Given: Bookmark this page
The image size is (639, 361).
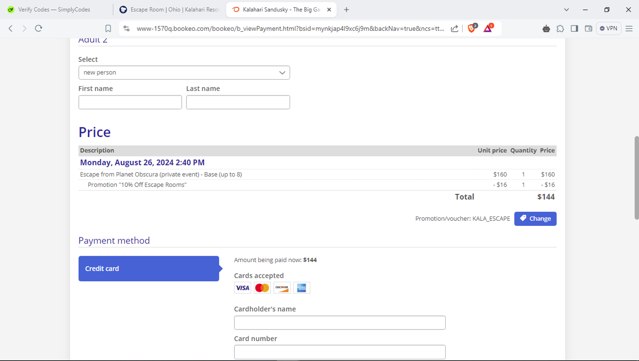Looking at the screenshot, I should point(108,29).
